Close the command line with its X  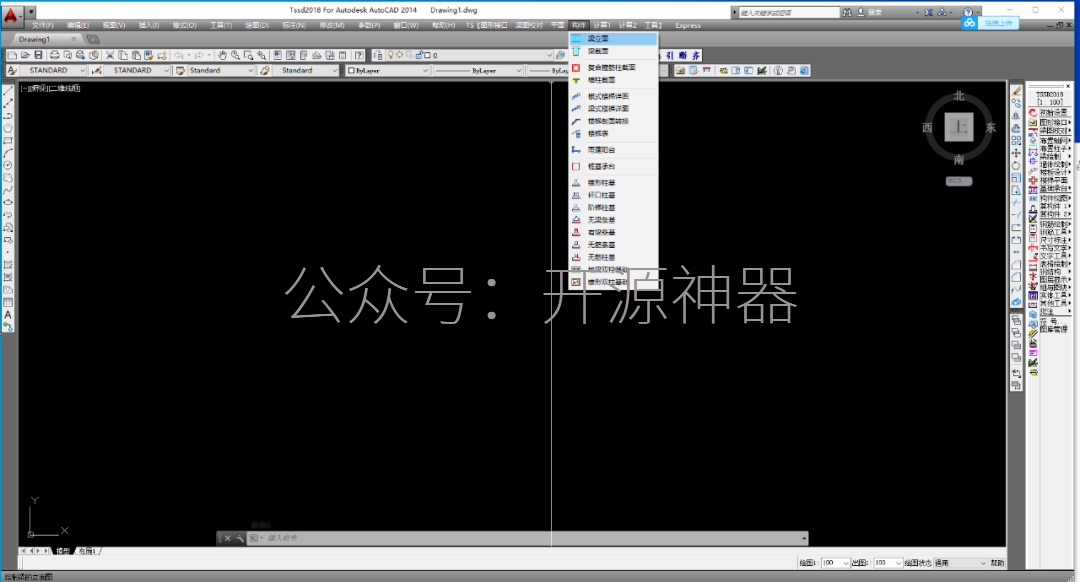227,538
